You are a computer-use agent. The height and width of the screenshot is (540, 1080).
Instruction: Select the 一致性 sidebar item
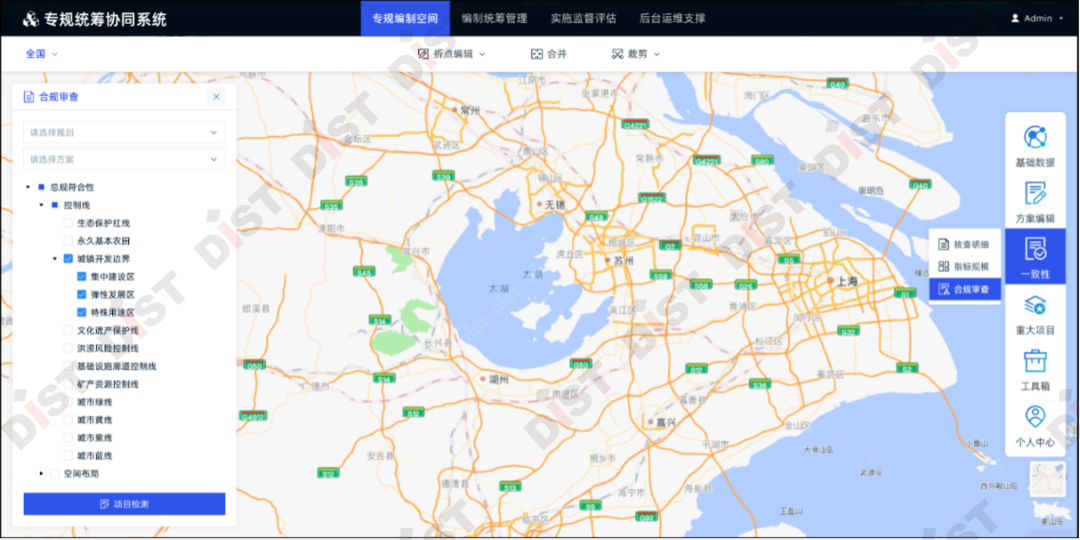(x=1035, y=257)
